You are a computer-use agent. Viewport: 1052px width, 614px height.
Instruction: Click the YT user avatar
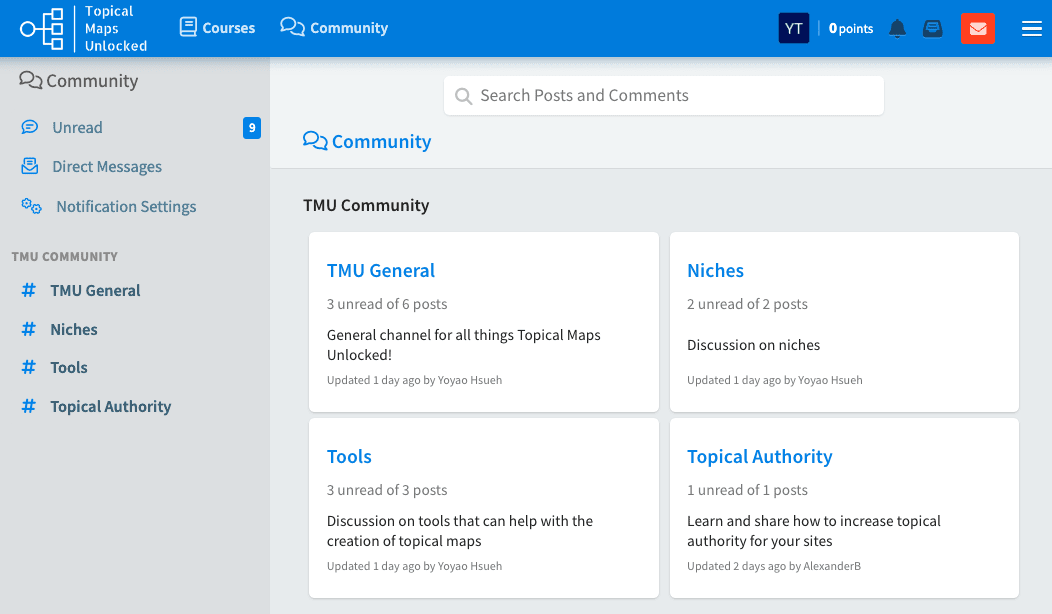[x=793, y=29]
